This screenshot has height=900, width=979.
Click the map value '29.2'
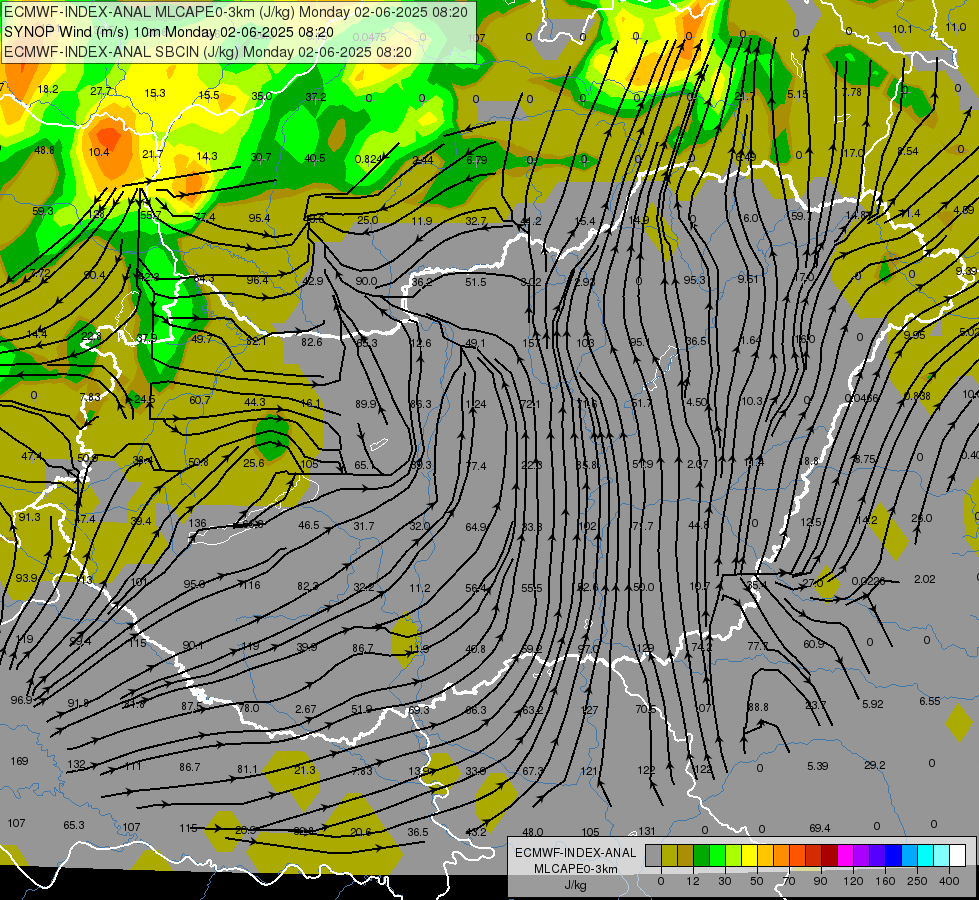(x=875, y=765)
